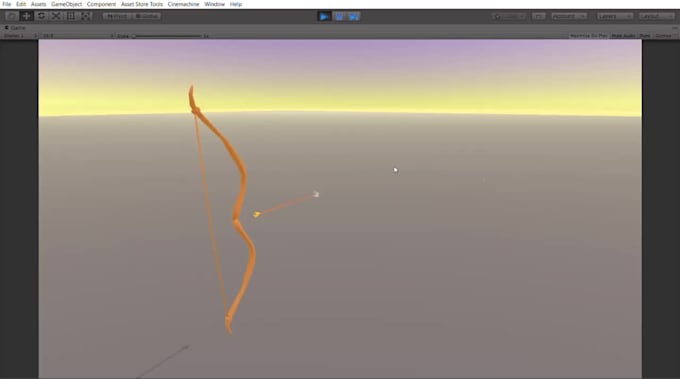Screen dimensions: 680x379
Task: Open the Component menu
Action: click(101, 4)
